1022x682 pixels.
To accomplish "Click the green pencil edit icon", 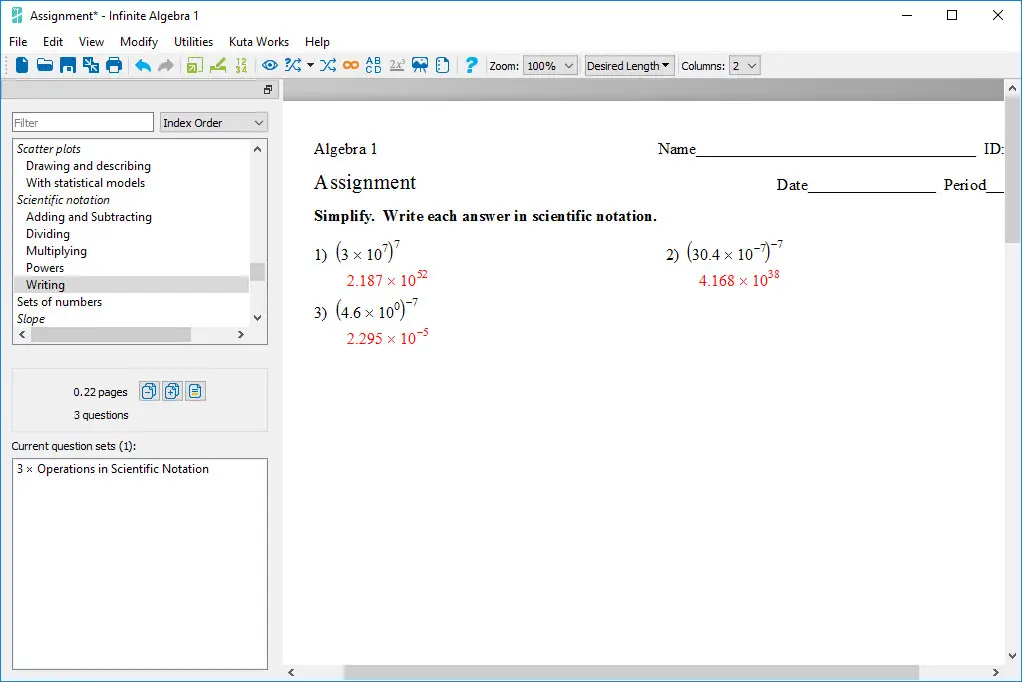I will pyautogui.click(x=218, y=65).
